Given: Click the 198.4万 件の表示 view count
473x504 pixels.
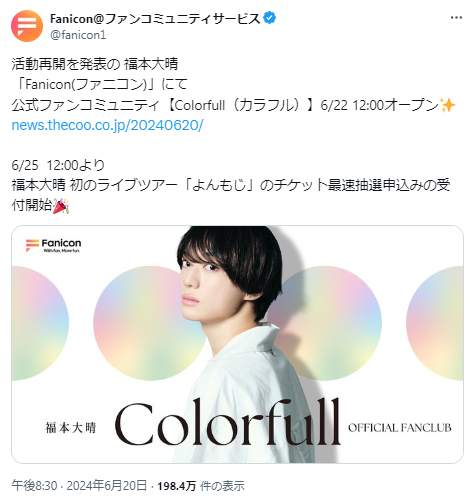Looking at the screenshot, I should pyautogui.click(x=201, y=486).
